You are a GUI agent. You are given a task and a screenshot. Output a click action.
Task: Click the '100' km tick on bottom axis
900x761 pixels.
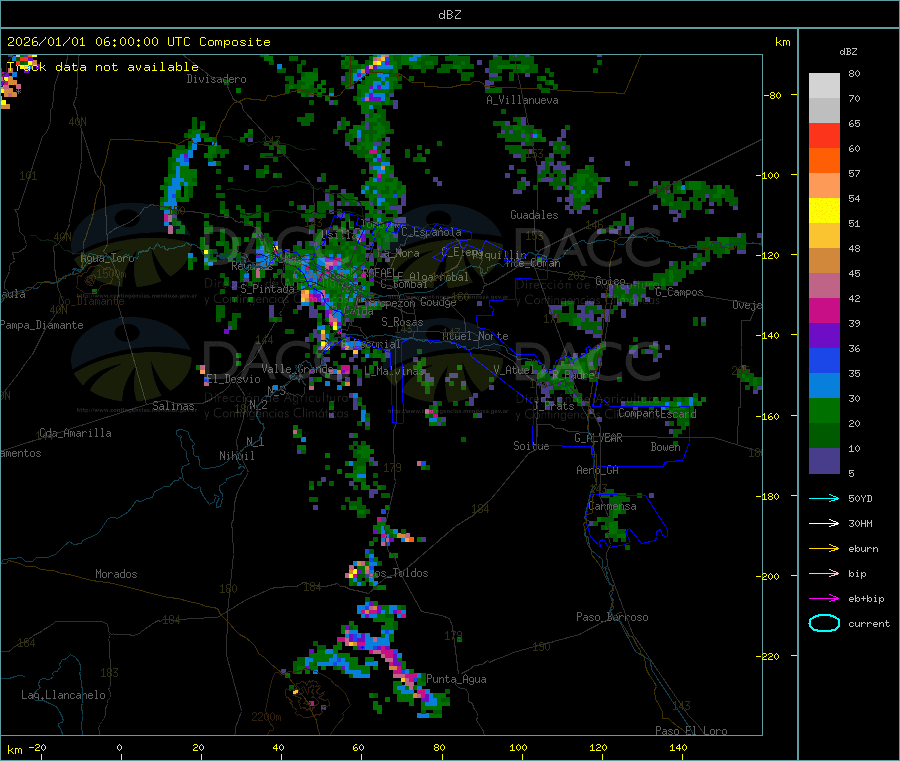pyautogui.click(x=518, y=747)
